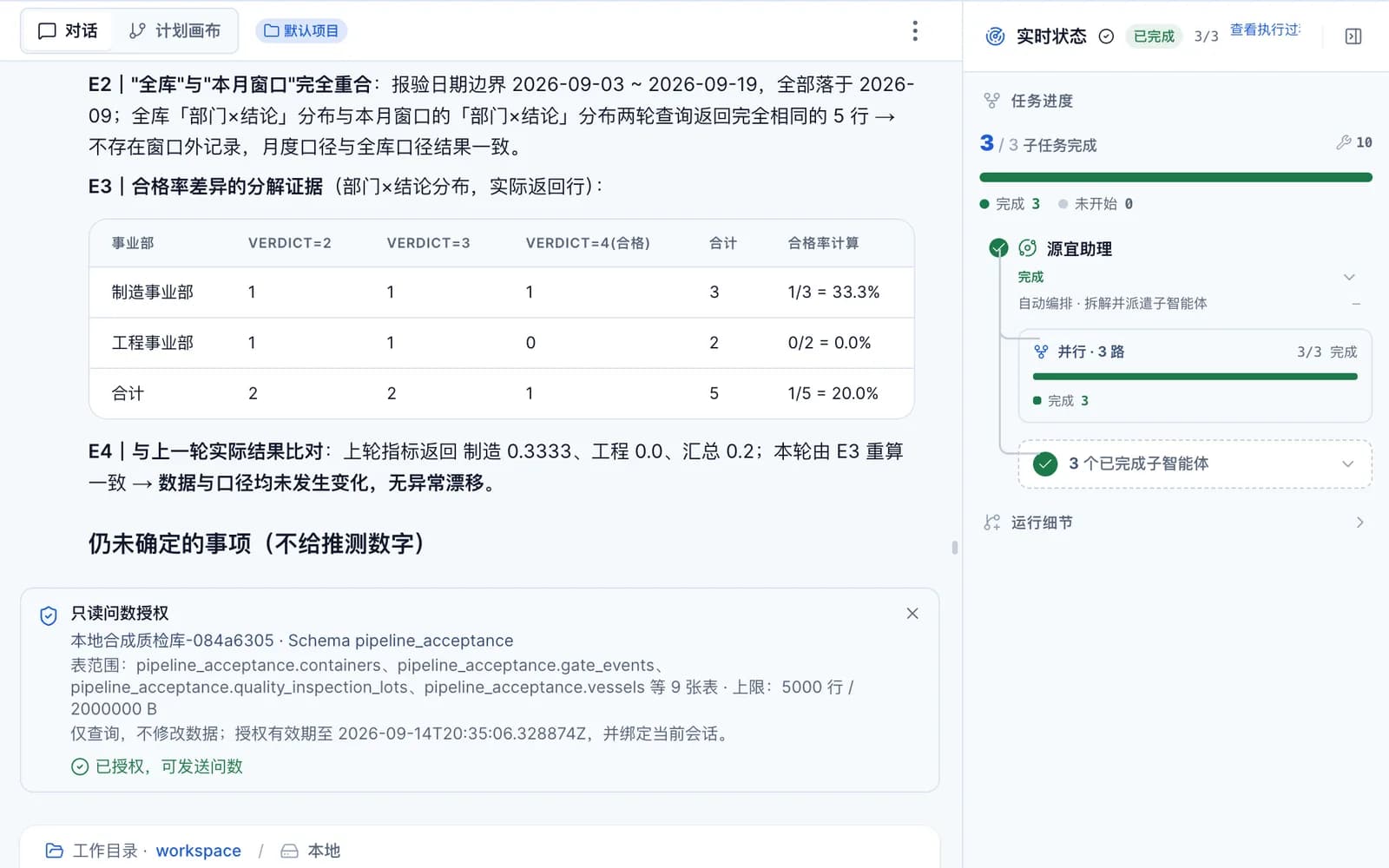Screen dimensions: 1389x868
Task: Open the workspace directory link
Action: [x=198, y=851]
